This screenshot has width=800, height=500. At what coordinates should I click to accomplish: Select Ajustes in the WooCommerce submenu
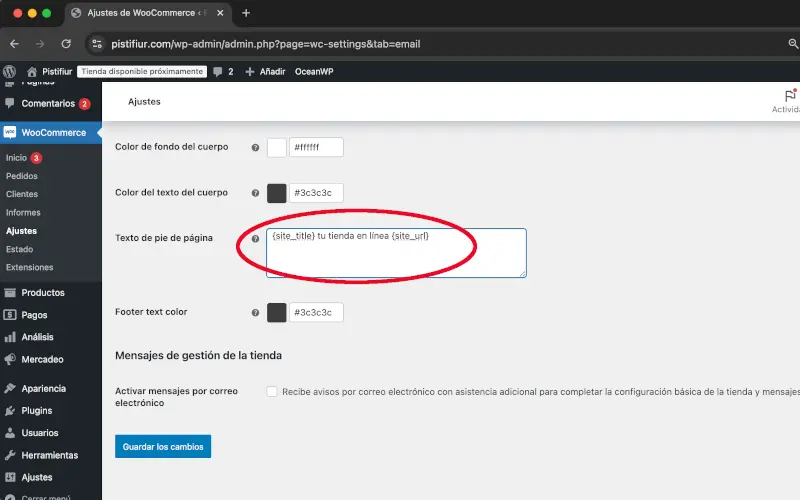coord(21,231)
